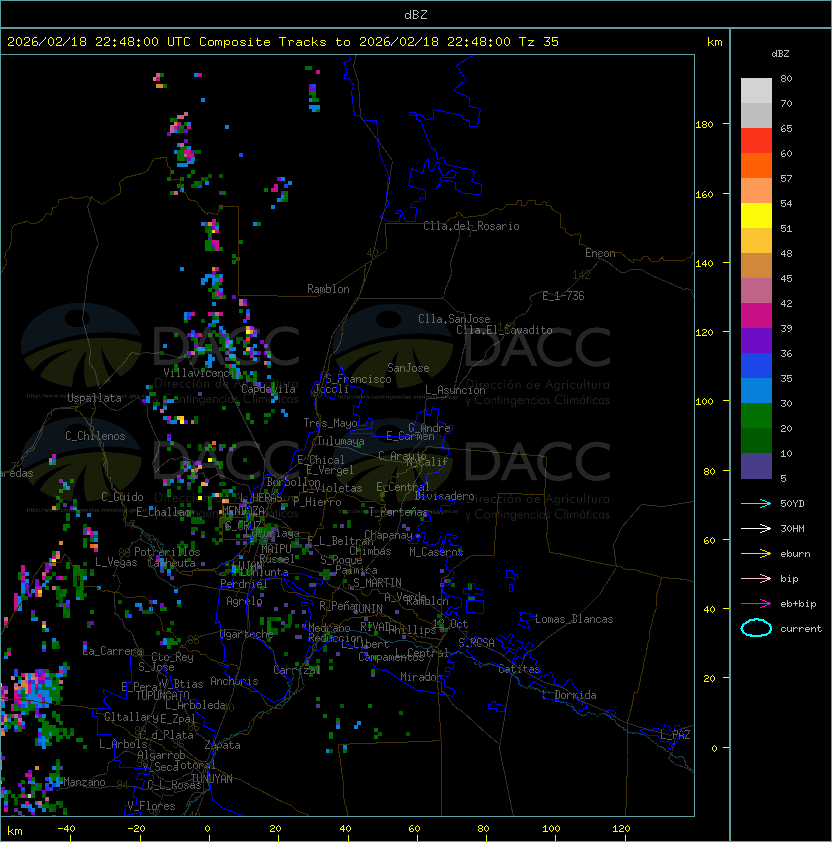Click the TUPUNGATO label on the map
Screen dimensions: 832x842
pos(163,696)
